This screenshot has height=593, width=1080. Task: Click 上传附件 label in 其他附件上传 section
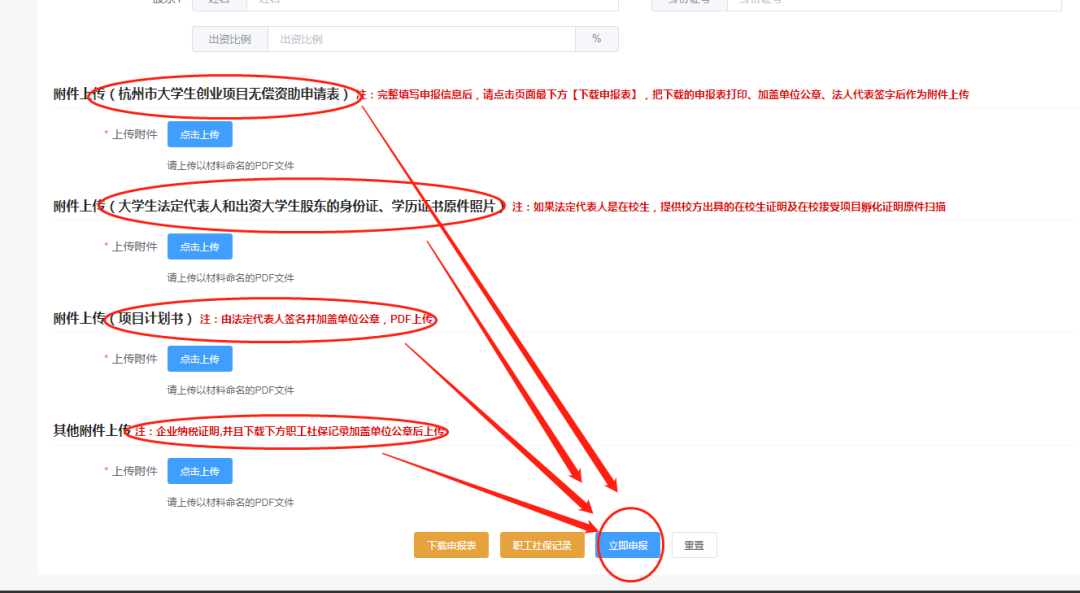[x=134, y=471]
